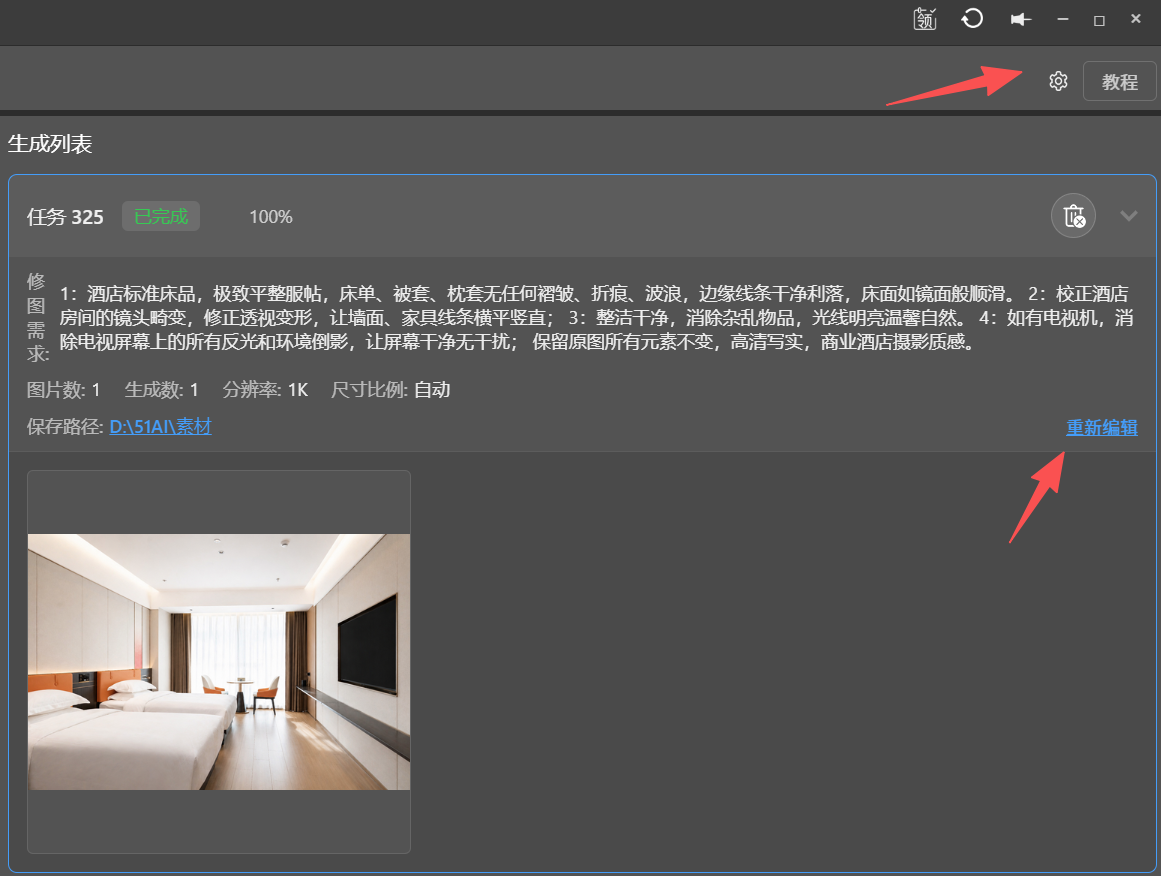Viewport: 1161px width, 876px height.
Task: Click the 图片数: 1 label
Action: 64,389
